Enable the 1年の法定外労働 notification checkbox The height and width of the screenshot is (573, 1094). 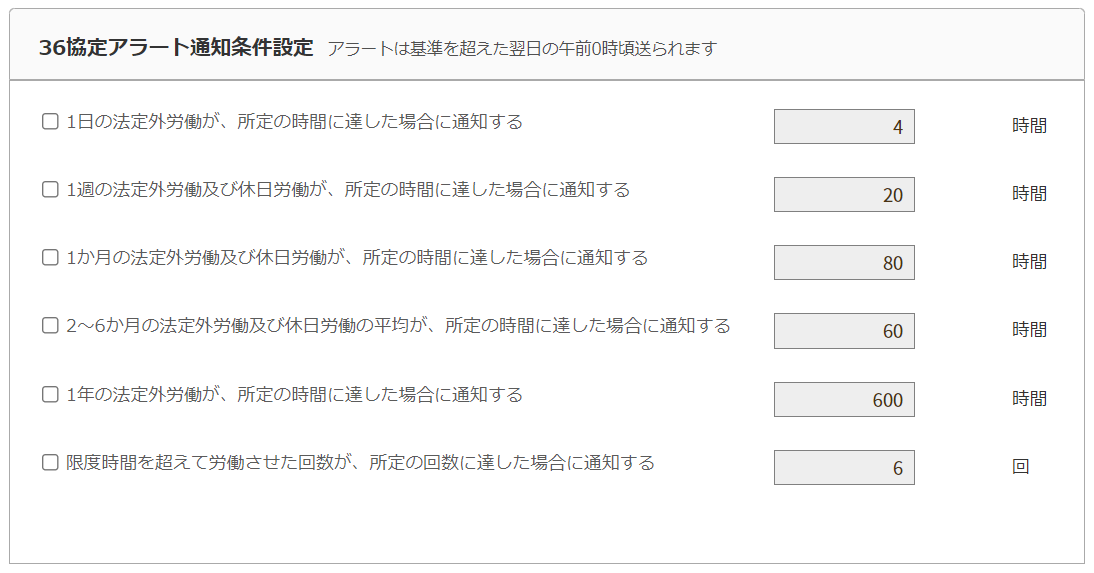(50, 395)
